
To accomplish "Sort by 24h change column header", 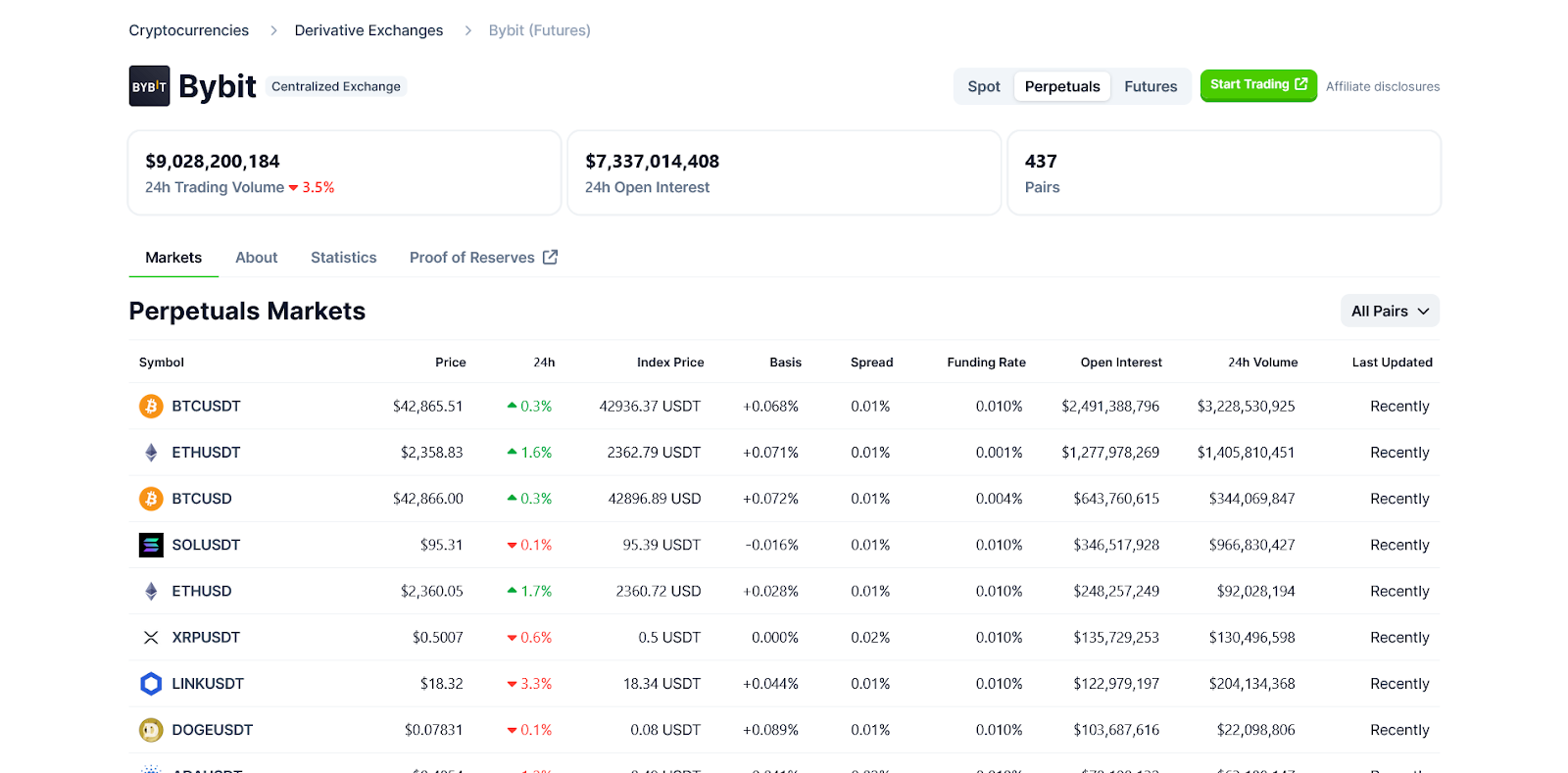I will [x=544, y=362].
